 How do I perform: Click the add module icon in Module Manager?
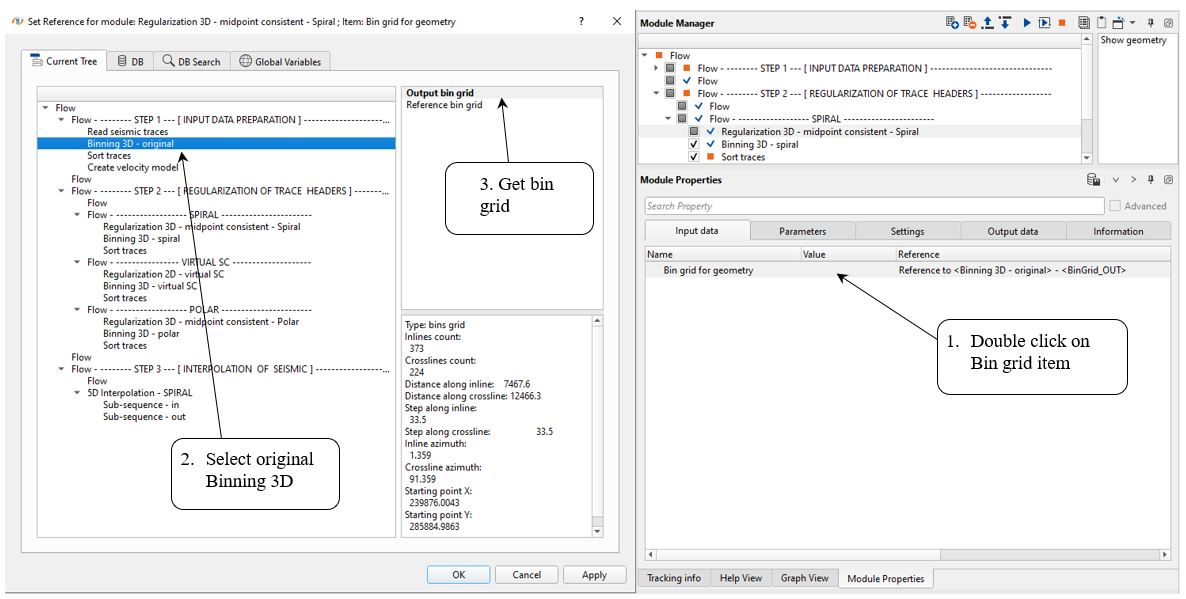952,23
